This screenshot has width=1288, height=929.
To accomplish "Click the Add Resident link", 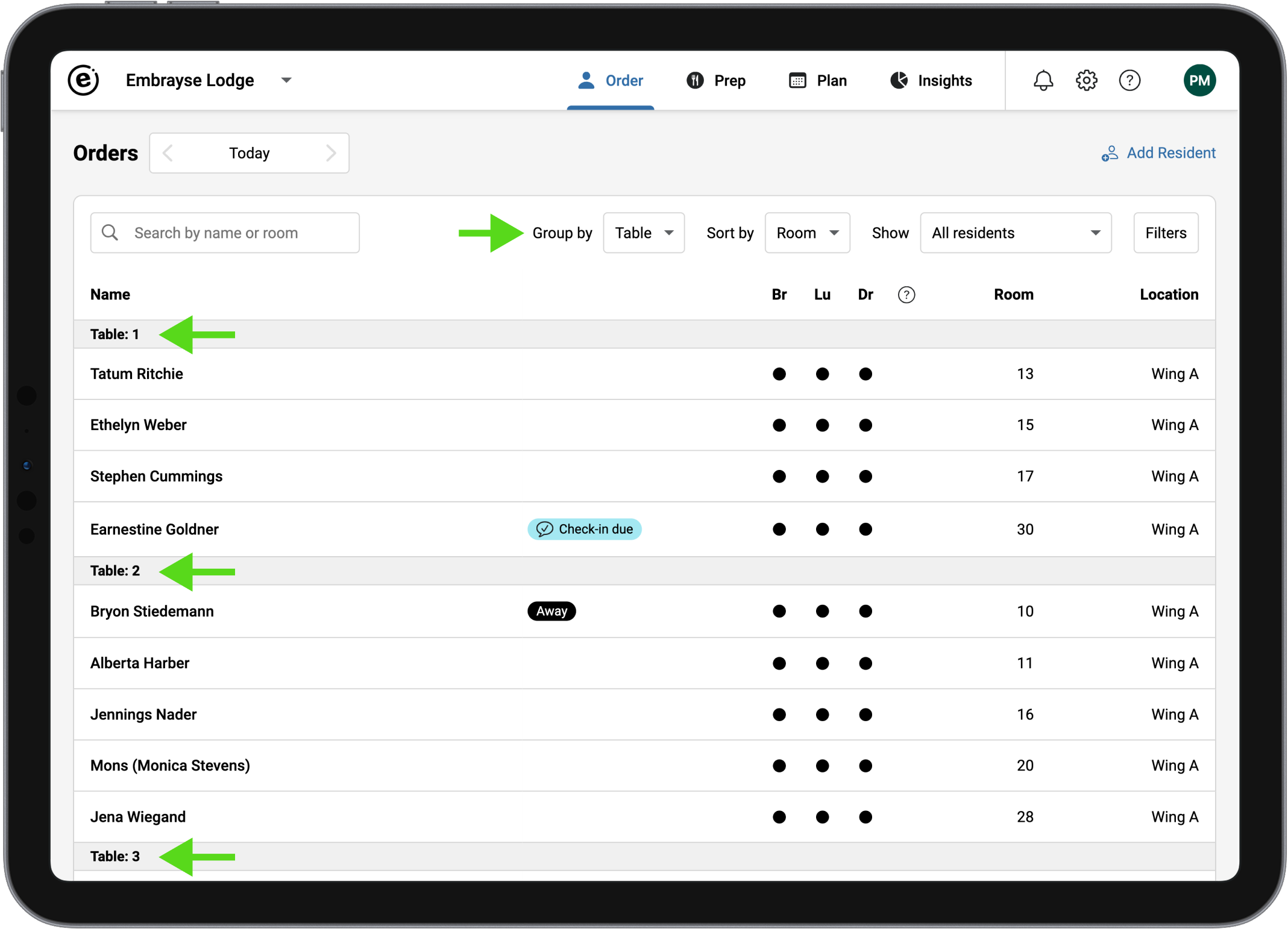I will pos(1158,153).
